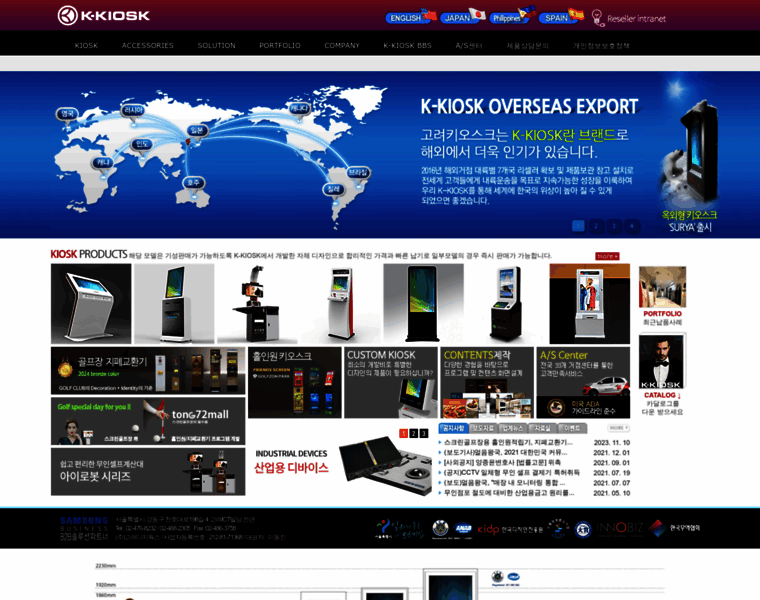Open the Reseller Intranet link
760x600 pixels.
[x=630, y=18]
